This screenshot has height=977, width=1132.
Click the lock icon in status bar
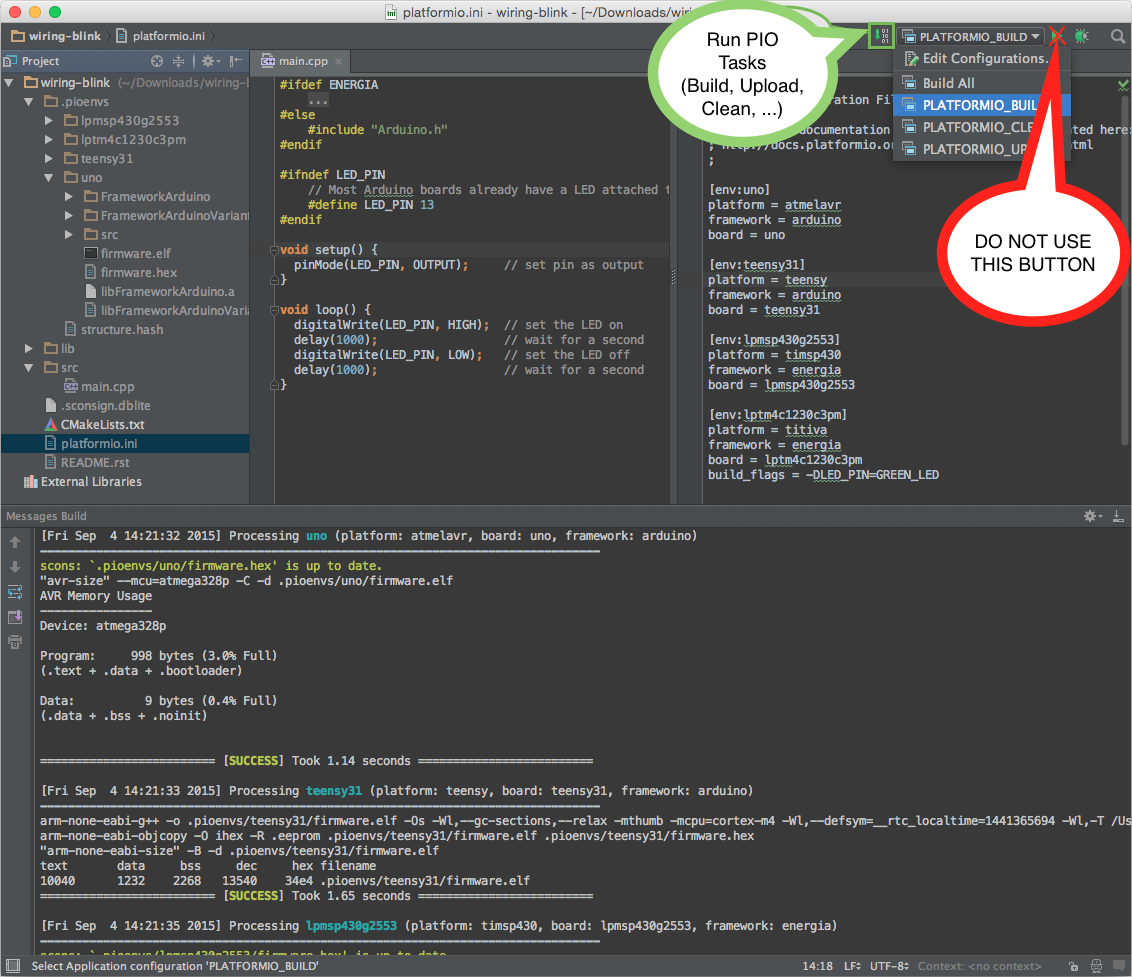(1074, 966)
